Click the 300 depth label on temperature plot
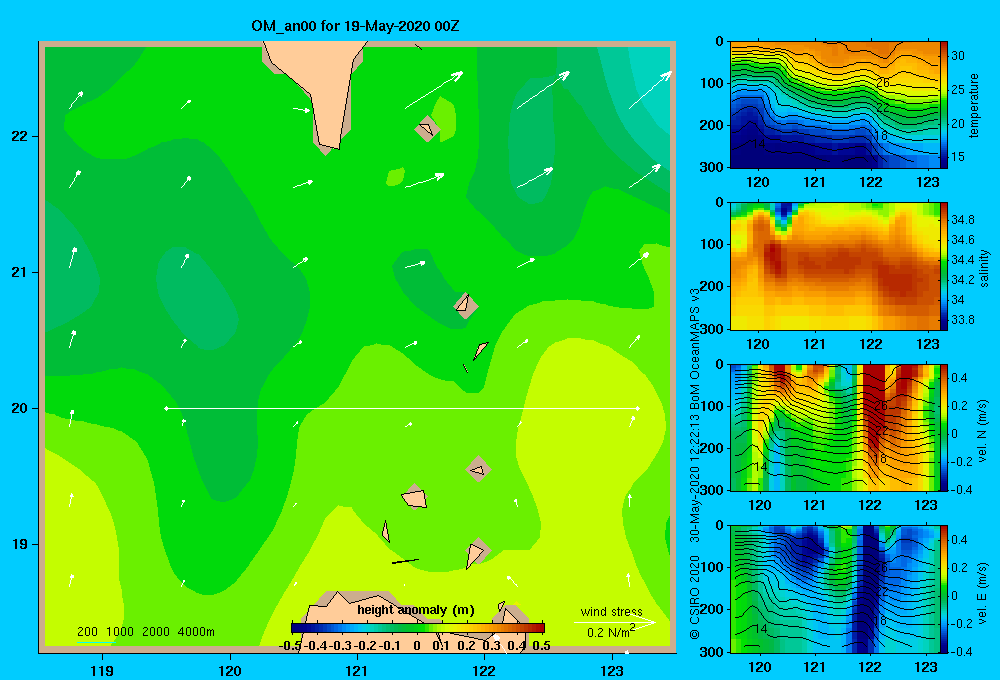The height and width of the screenshot is (680, 1000). coord(712,167)
